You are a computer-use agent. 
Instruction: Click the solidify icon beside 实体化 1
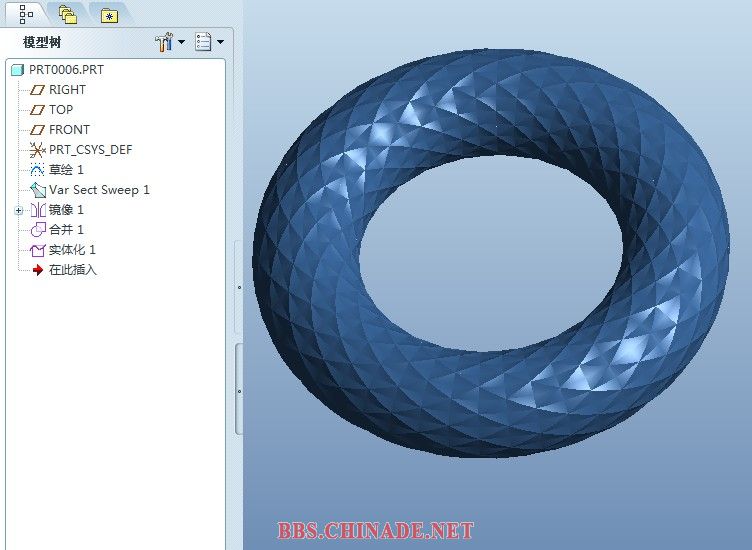tap(37, 250)
